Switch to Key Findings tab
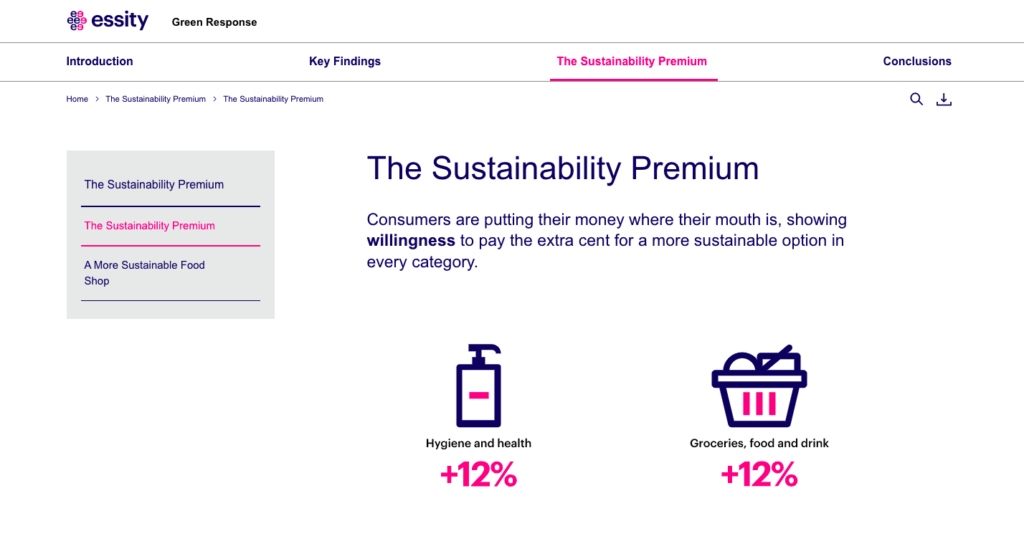This screenshot has height=559, width=1024. pyautogui.click(x=345, y=61)
